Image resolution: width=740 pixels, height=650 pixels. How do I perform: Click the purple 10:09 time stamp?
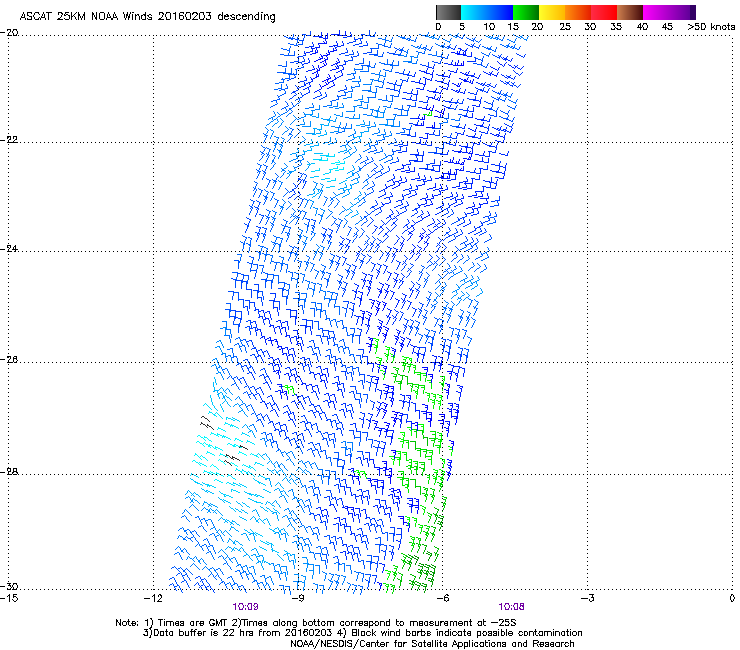point(245,607)
